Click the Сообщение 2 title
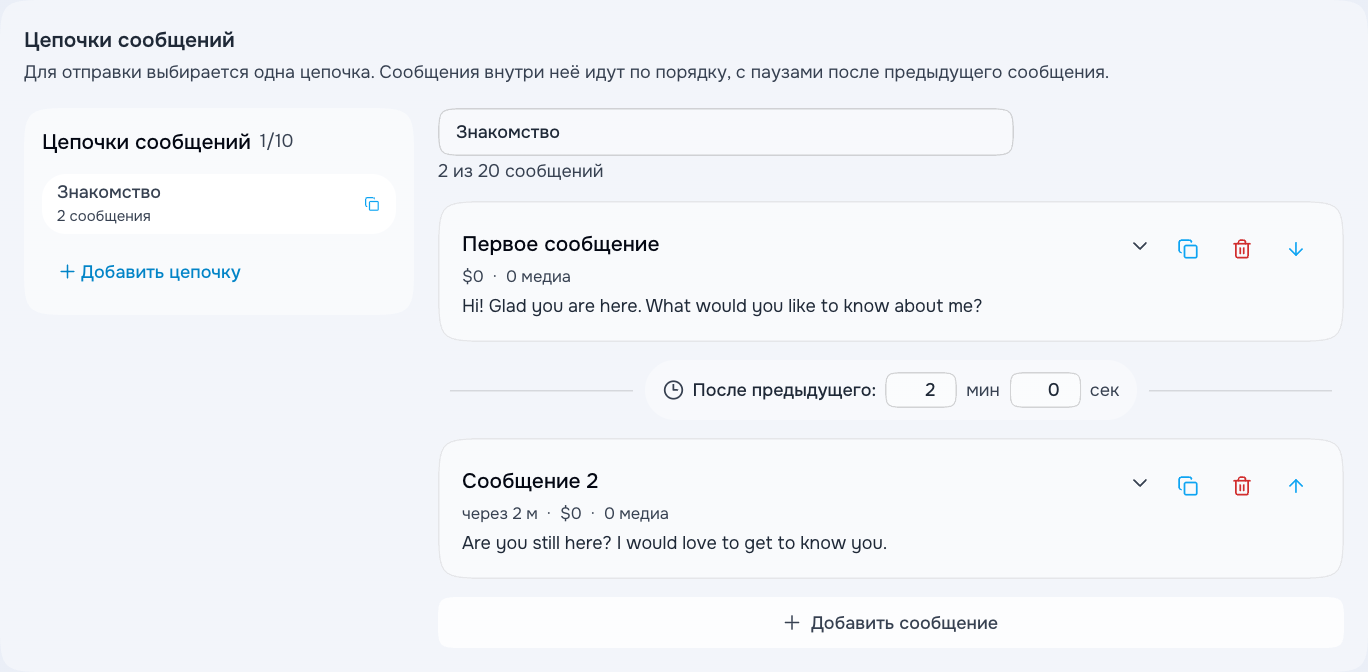 530,481
